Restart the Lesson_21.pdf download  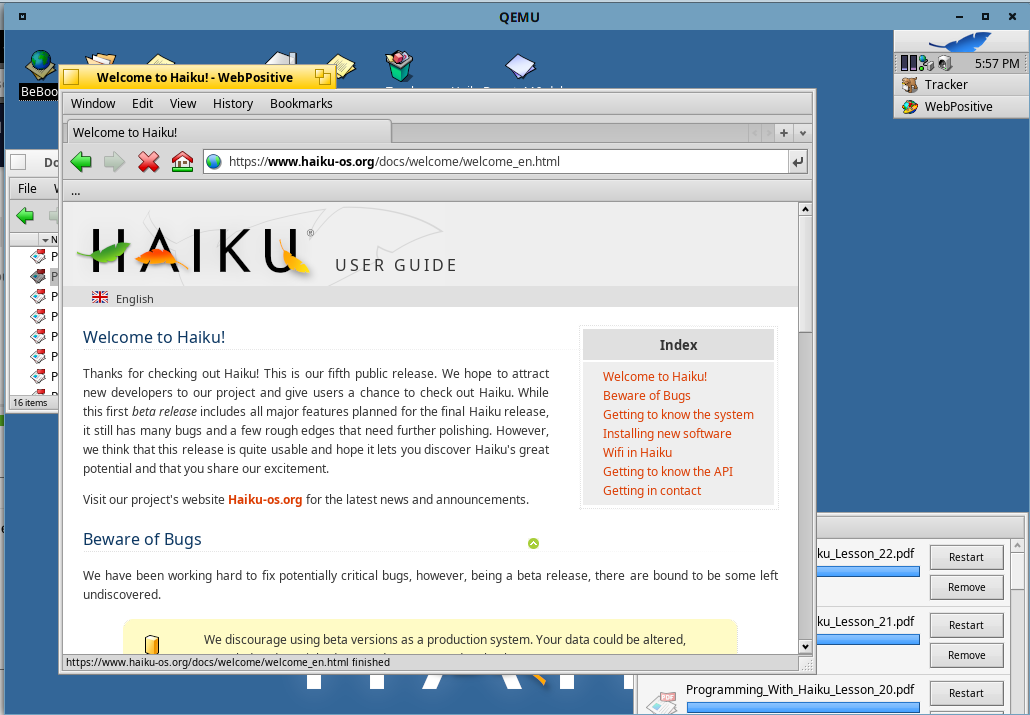[x=966, y=626]
